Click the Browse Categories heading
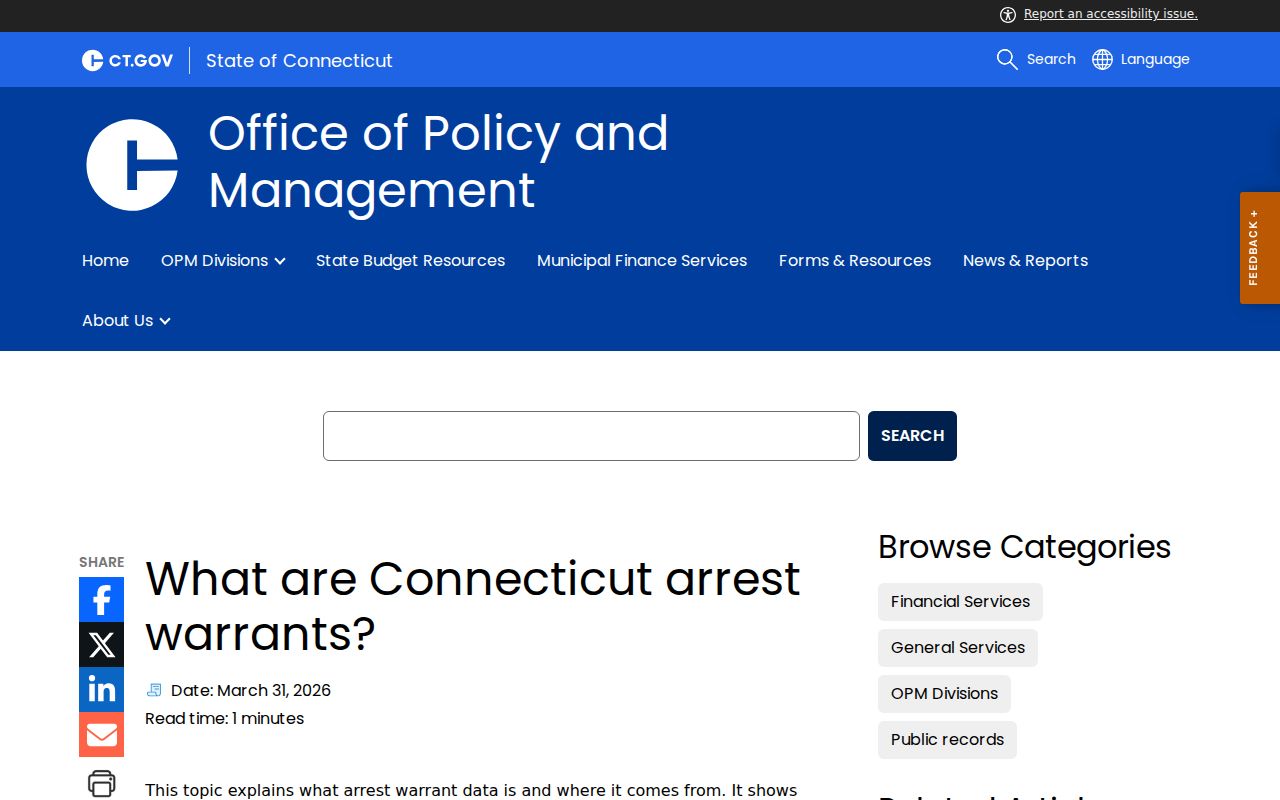 pos(1024,547)
